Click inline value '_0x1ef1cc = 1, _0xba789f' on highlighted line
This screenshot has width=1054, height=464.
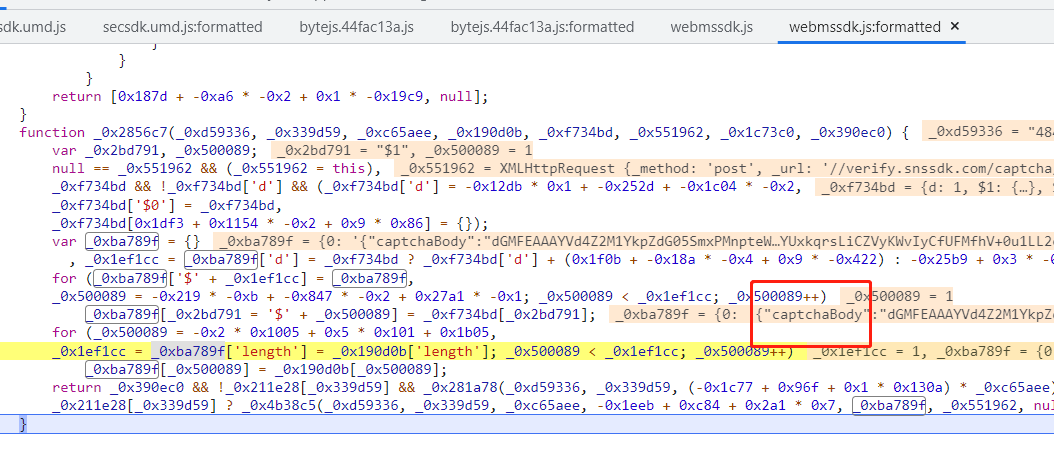pos(930,350)
